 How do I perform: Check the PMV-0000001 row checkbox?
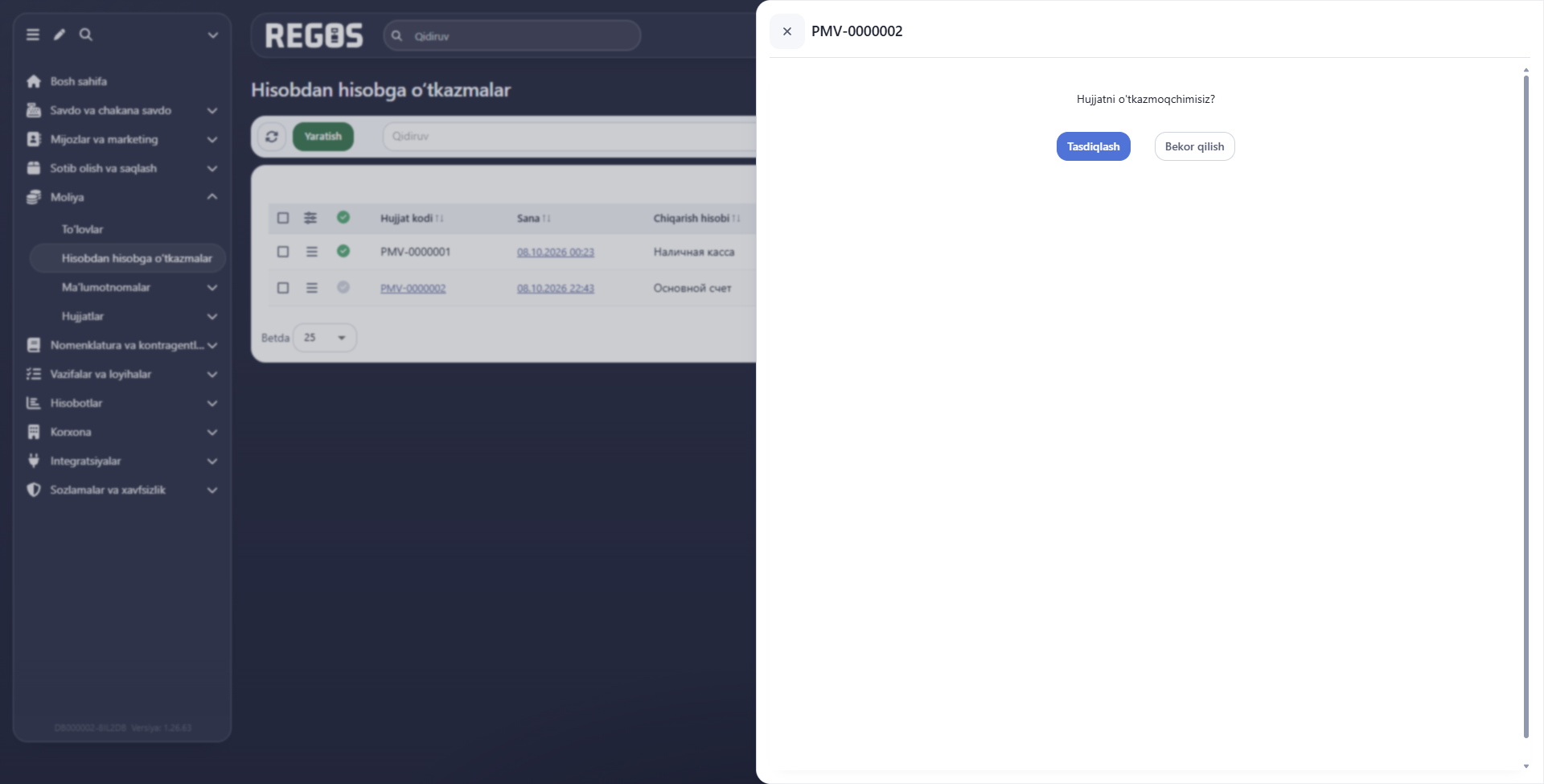(283, 252)
